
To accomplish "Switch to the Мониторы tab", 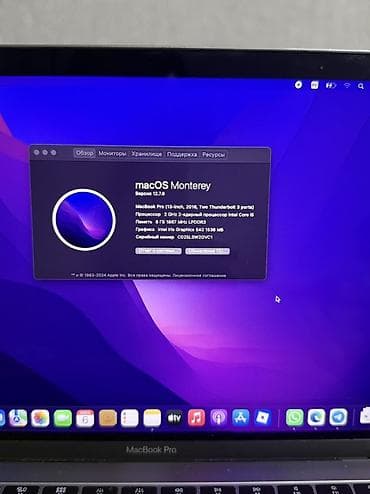I will point(112,154).
